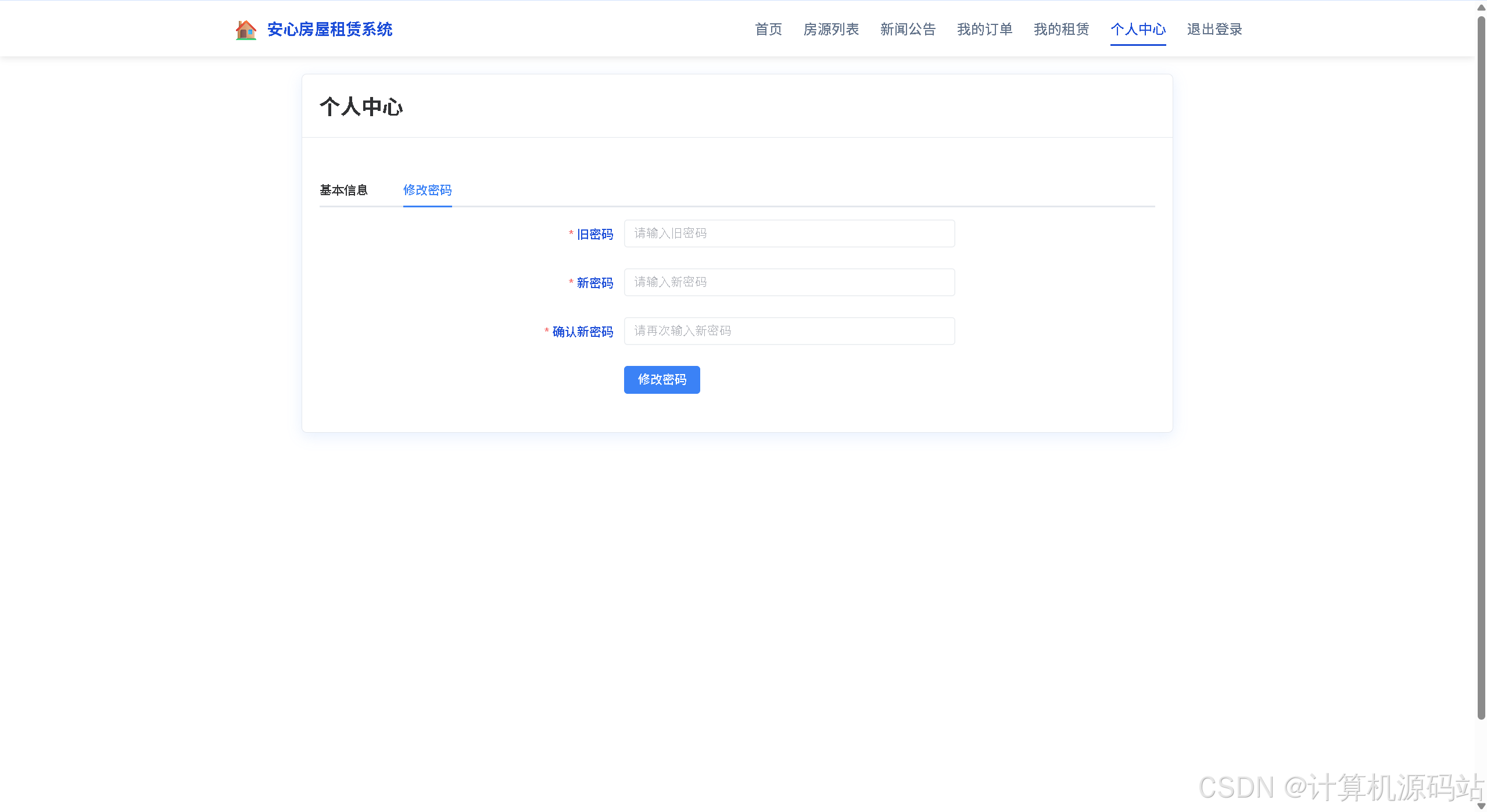Click the 确认新密码 input field
Screen dimensions: 1487x812
[789, 331]
